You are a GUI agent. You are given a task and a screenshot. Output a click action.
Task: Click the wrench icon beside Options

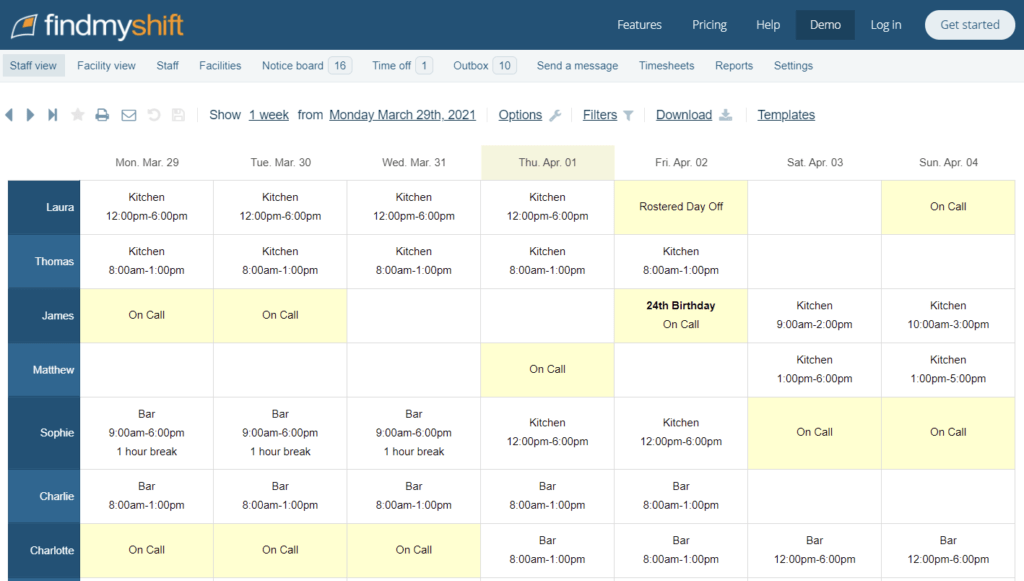pyautogui.click(x=555, y=116)
